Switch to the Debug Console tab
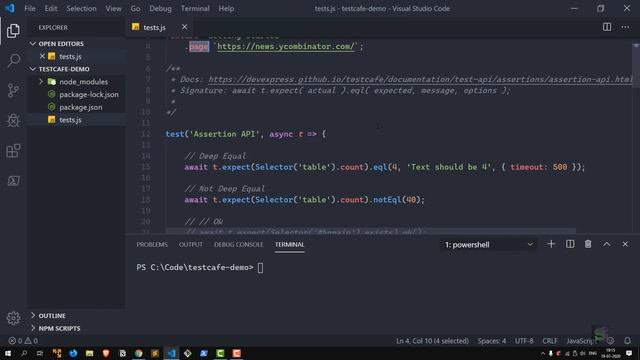This screenshot has width=640, height=360. (x=239, y=244)
